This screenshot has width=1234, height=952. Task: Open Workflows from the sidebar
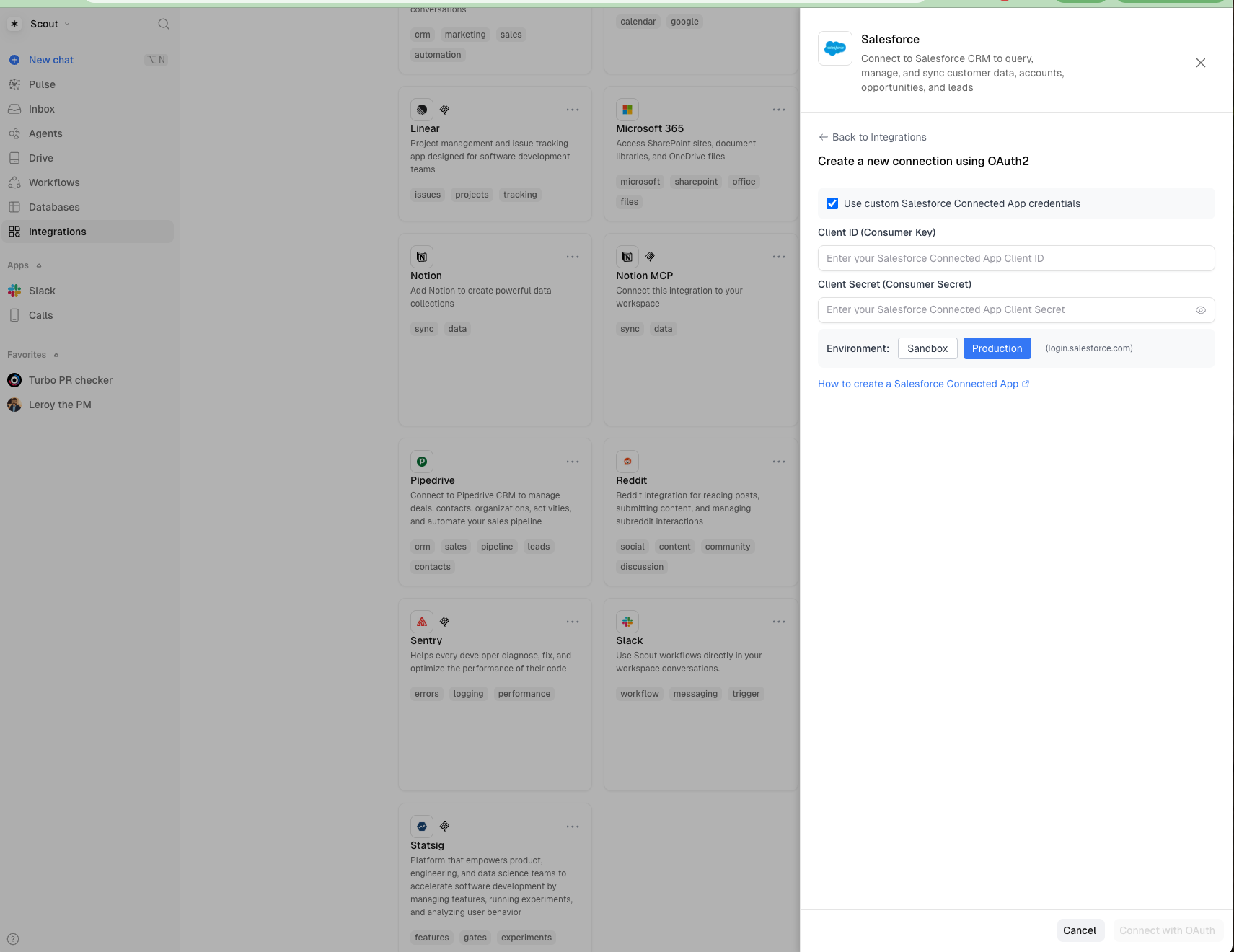coord(54,182)
